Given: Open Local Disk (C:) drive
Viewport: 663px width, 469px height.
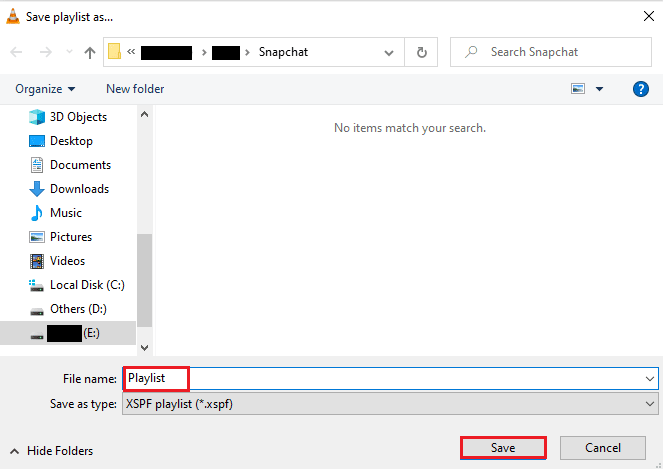Looking at the screenshot, I should [86, 285].
